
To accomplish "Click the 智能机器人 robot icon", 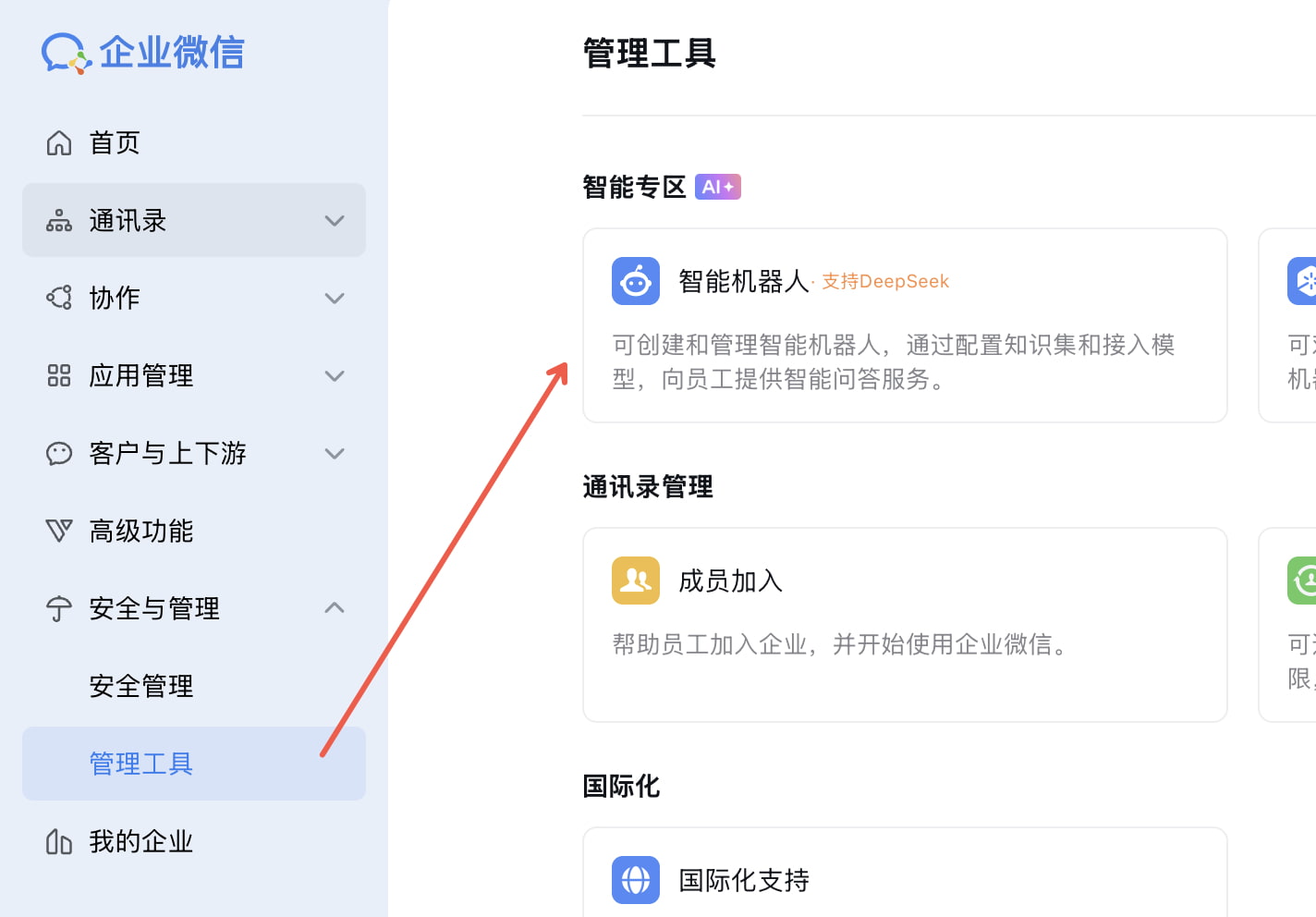I will [x=636, y=281].
